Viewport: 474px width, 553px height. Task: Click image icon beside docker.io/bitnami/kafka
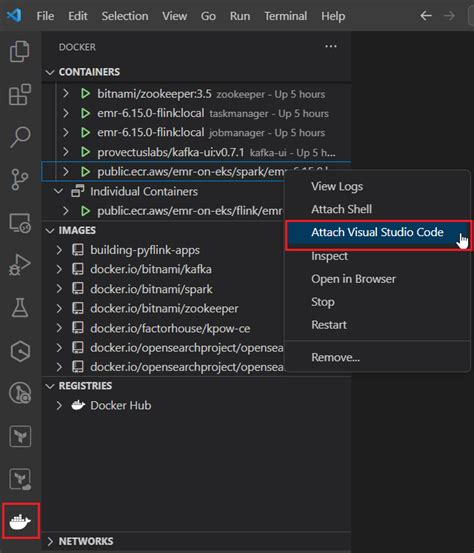tap(78, 269)
